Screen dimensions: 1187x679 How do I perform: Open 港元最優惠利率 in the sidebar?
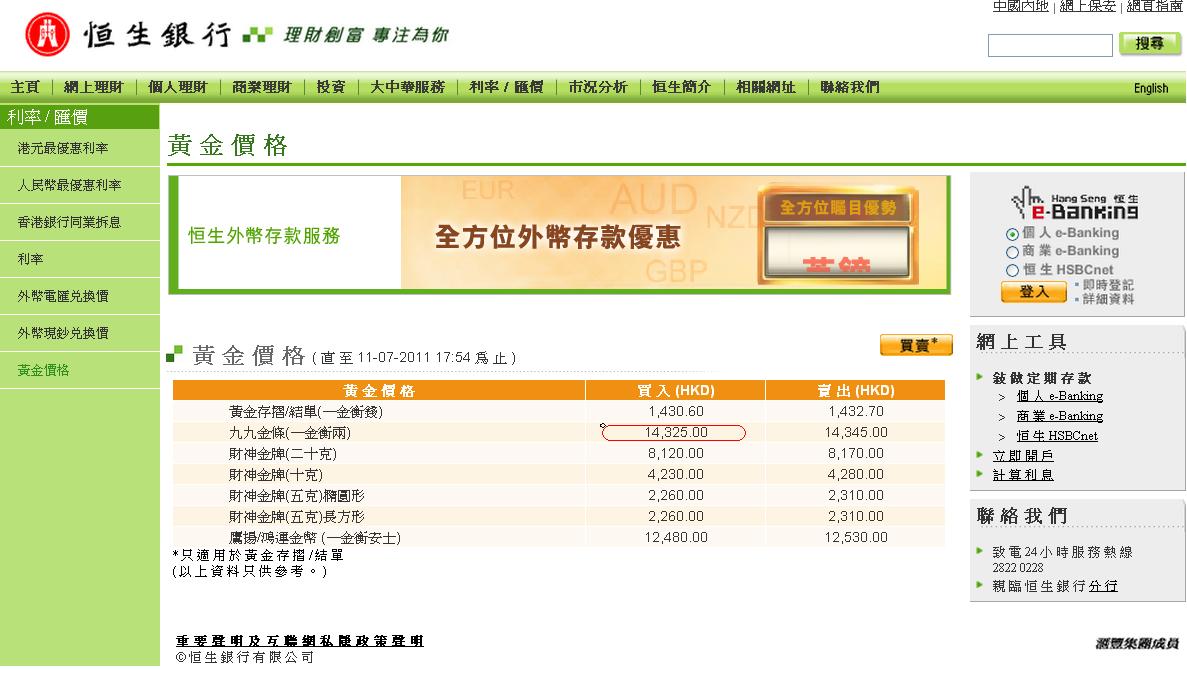63,148
